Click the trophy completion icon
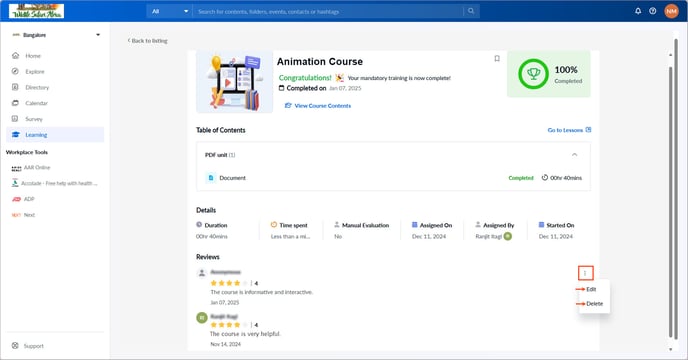The height and width of the screenshot is (360, 688). coord(533,74)
